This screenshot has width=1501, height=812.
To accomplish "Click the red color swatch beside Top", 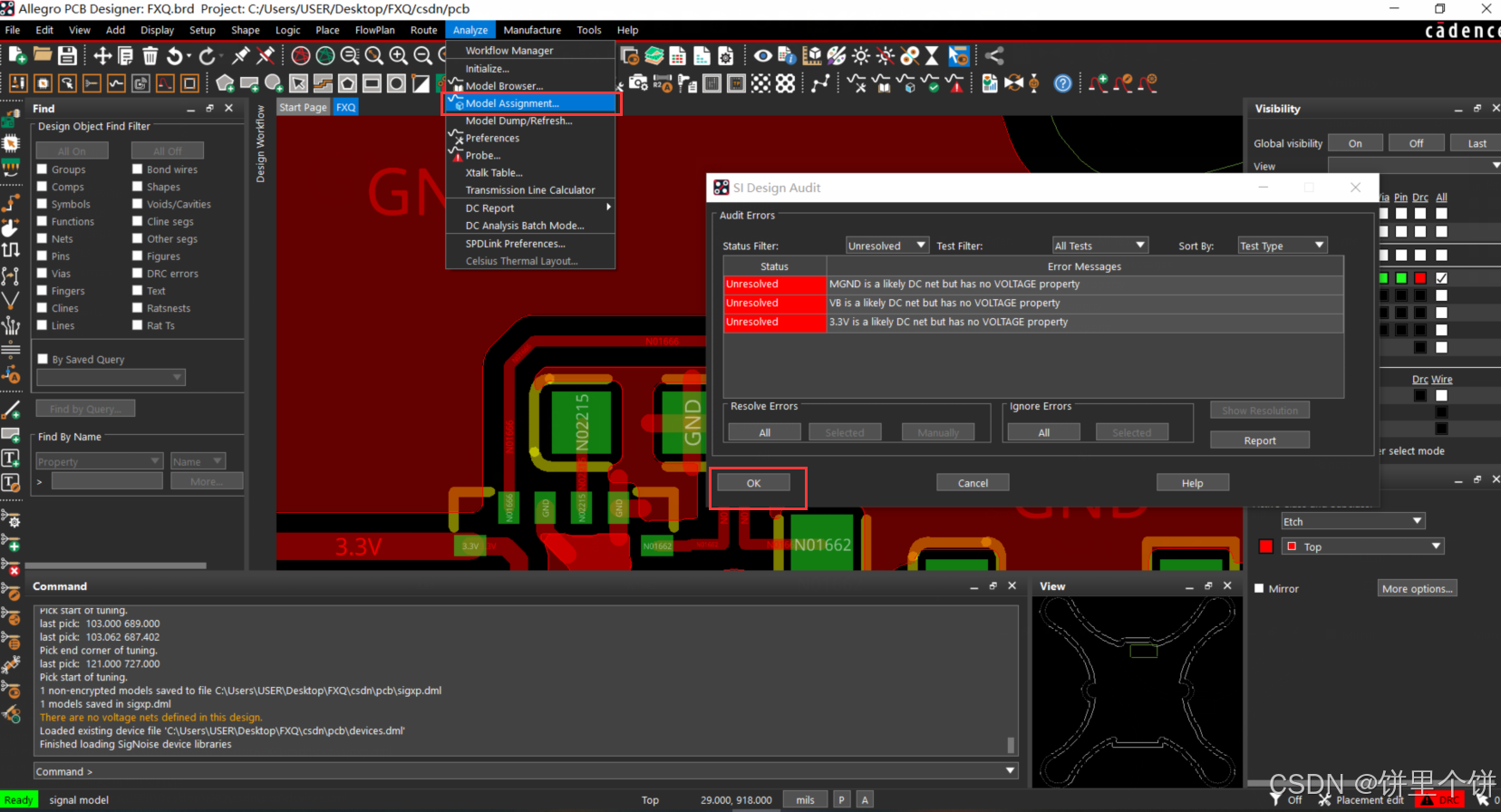I will point(1266,546).
